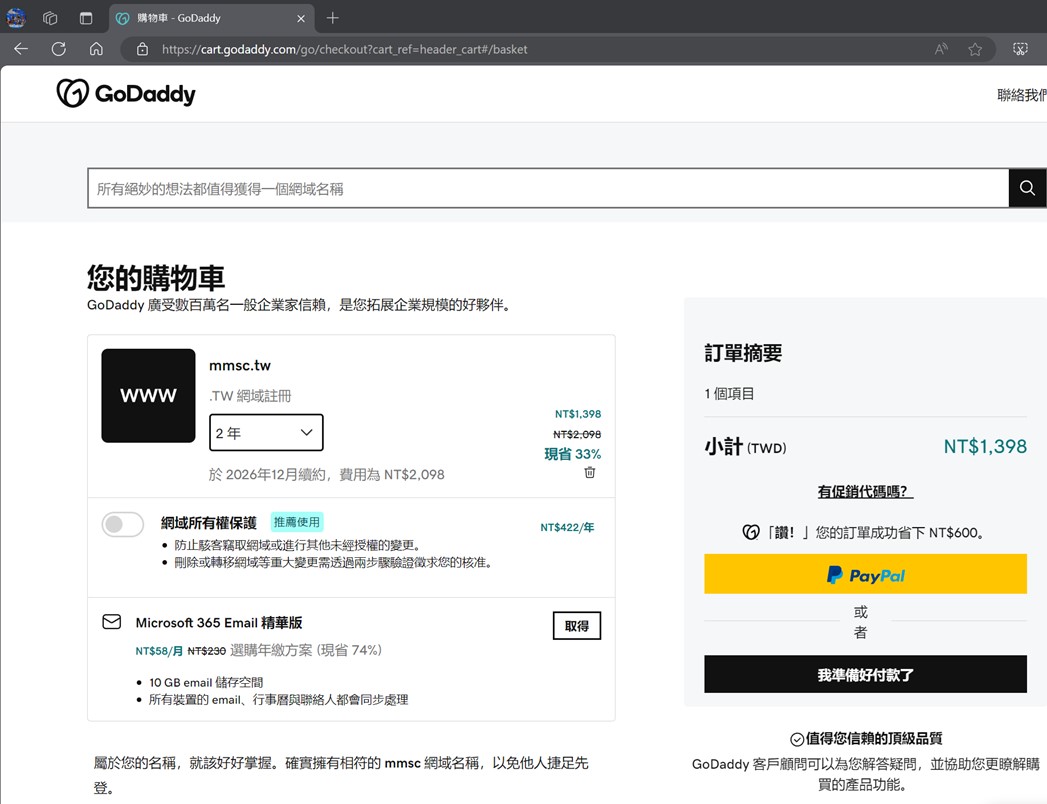Image resolution: width=1047 pixels, height=804 pixels.
Task: Click the 您的購物車 page heading
Action: pos(156,278)
